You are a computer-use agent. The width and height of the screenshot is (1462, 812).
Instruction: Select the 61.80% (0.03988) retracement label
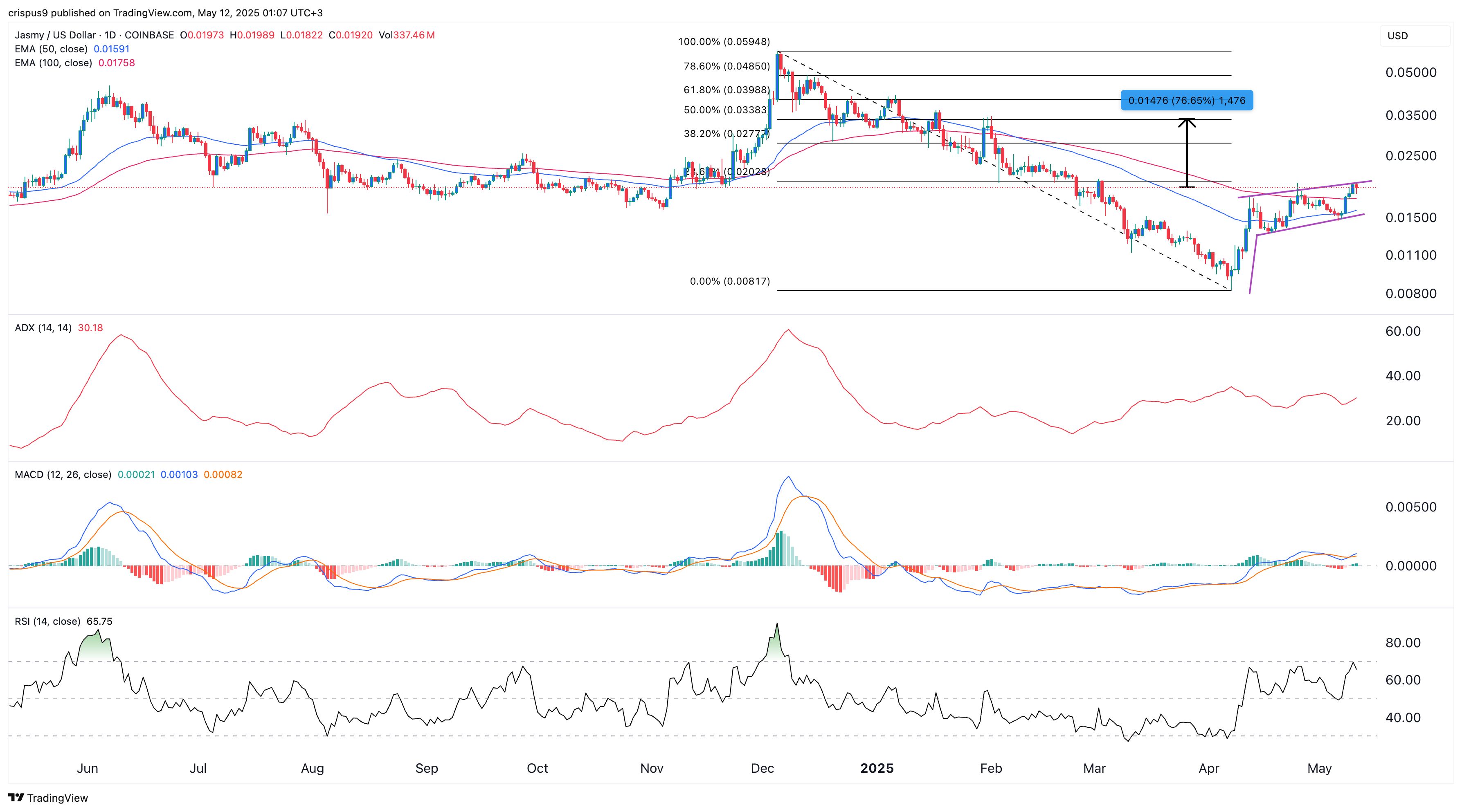pos(727,90)
